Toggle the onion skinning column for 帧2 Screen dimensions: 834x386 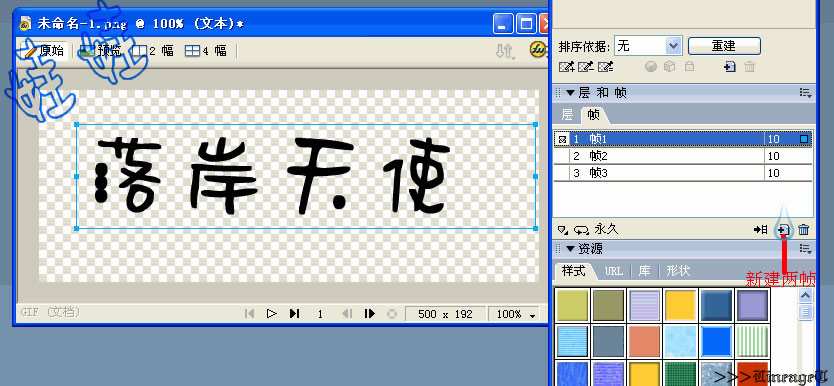coord(562,156)
